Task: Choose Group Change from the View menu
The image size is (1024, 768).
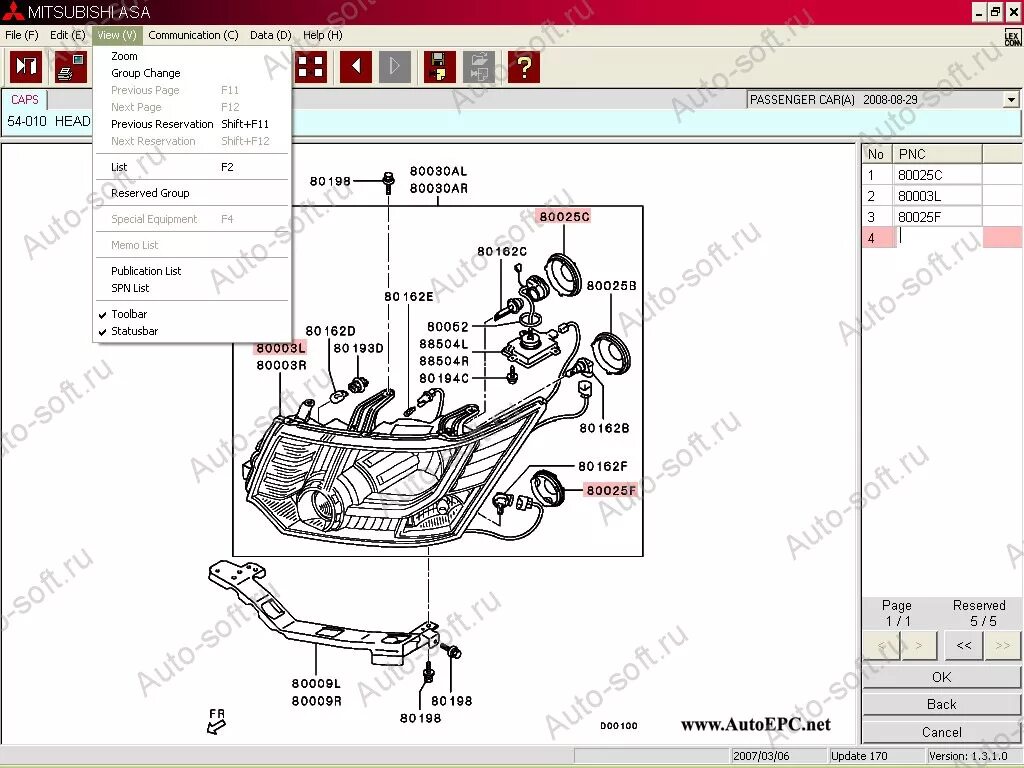Action: coord(192,73)
